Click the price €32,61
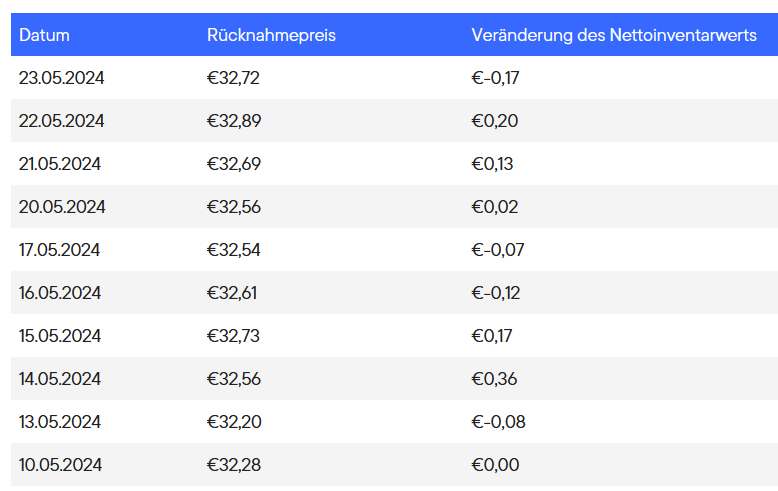778x491 pixels. pos(232,293)
